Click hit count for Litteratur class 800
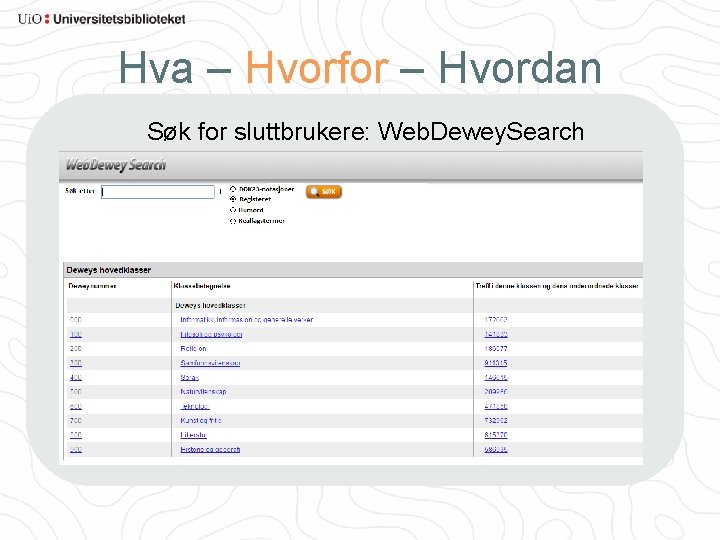720x540 pixels. [496, 435]
